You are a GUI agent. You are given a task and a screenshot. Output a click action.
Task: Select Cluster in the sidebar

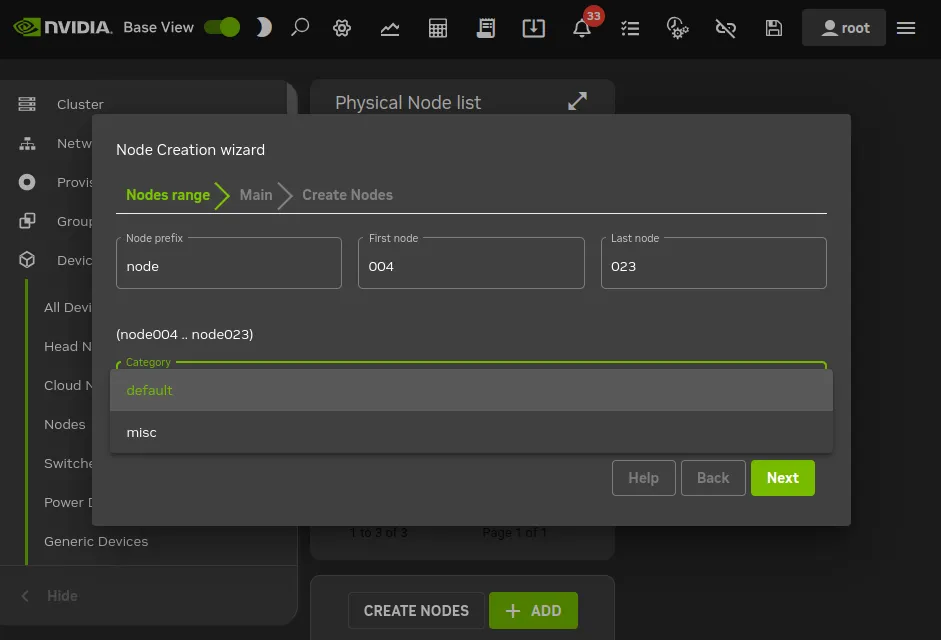click(x=80, y=104)
